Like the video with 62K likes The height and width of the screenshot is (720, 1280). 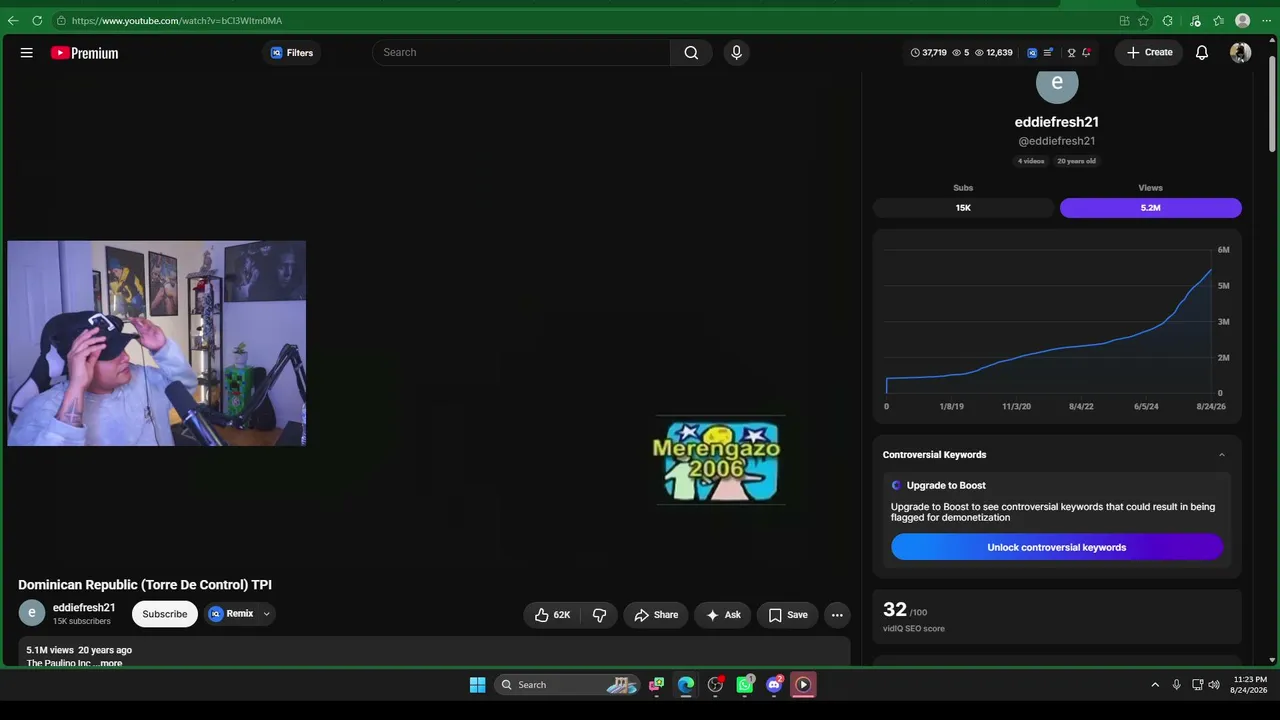[x=552, y=615]
